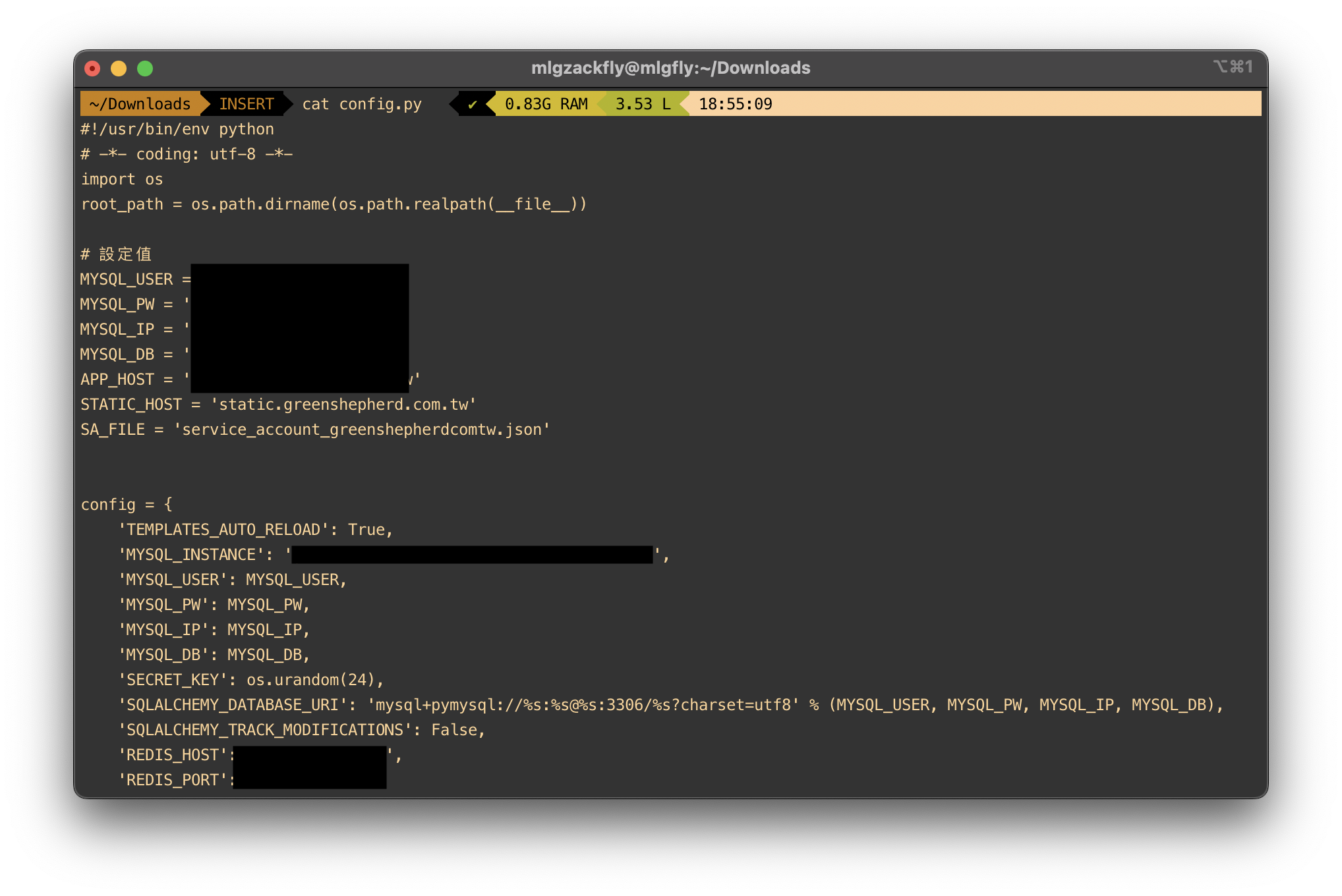The height and width of the screenshot is (896, 1342).
Task: Click the 'MYSQL_DB': MYSQL_DB line
Action: 214,655
